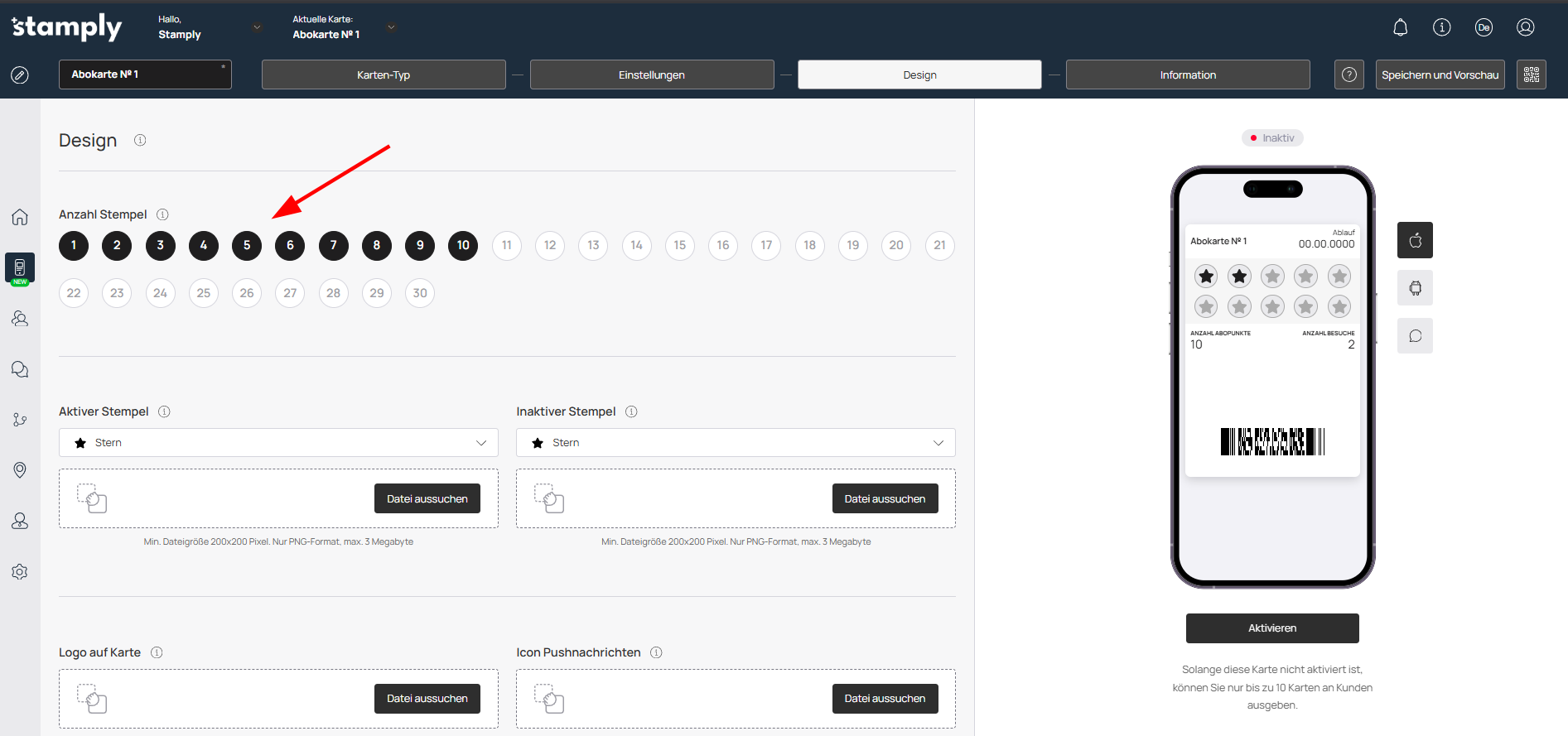This screenshot has height=736, width=1568.
Task: Set number of stamps to 30
Action: [420, 293]
